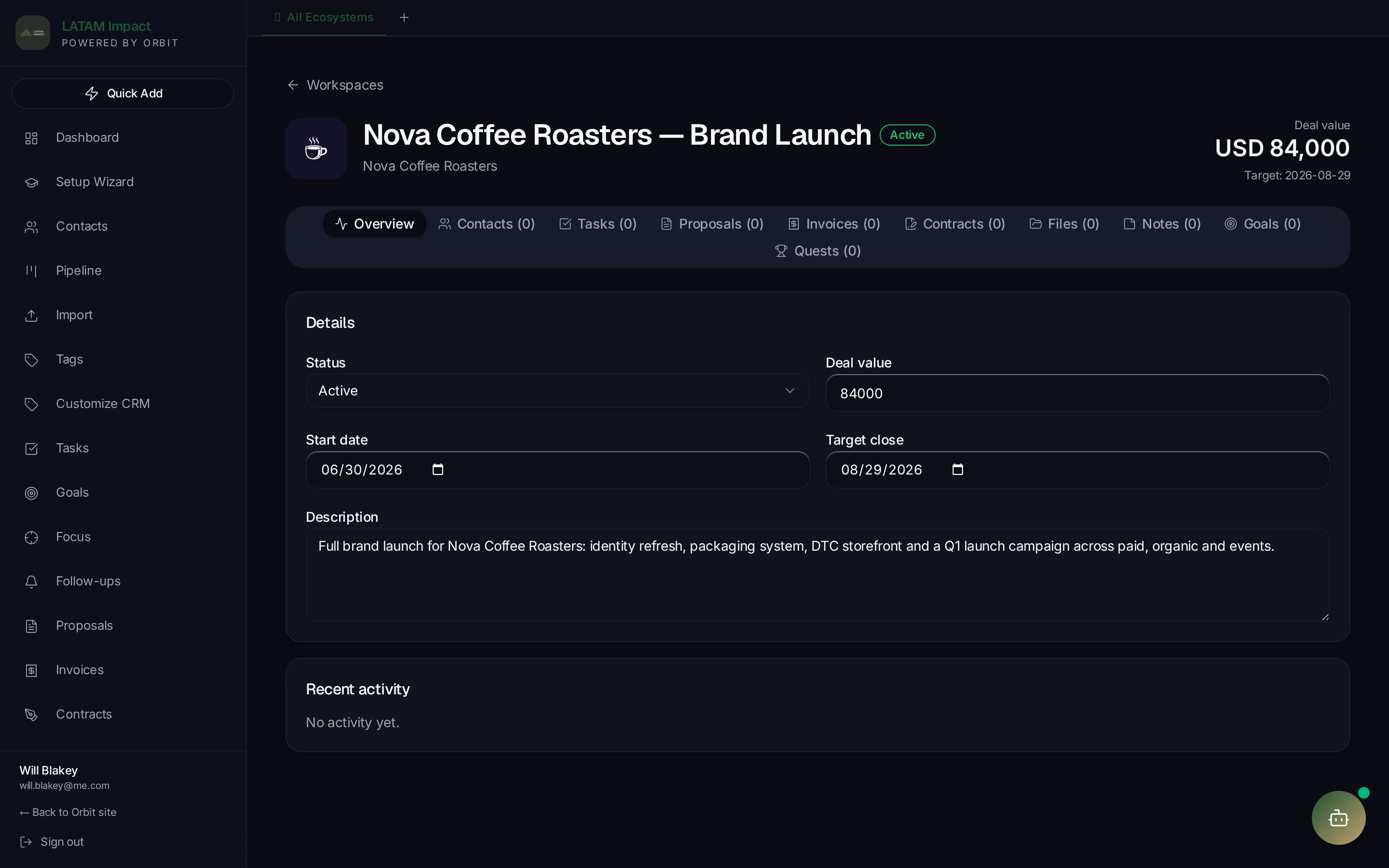The height and width of the screenshot is (868, 1389).
Task: Open the AI assistant robot bubble
Action: pos(1338,817)
